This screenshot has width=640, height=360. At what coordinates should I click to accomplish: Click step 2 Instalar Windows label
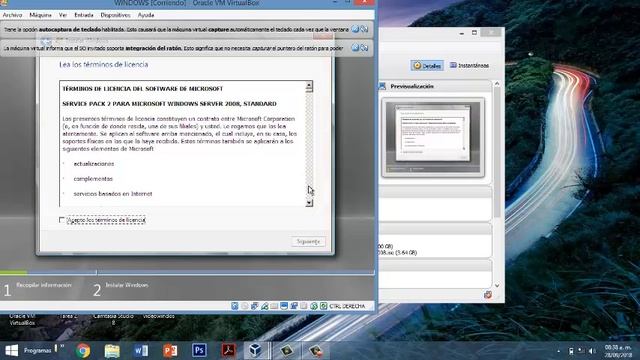pyautogui.click(x=127, y=285)
